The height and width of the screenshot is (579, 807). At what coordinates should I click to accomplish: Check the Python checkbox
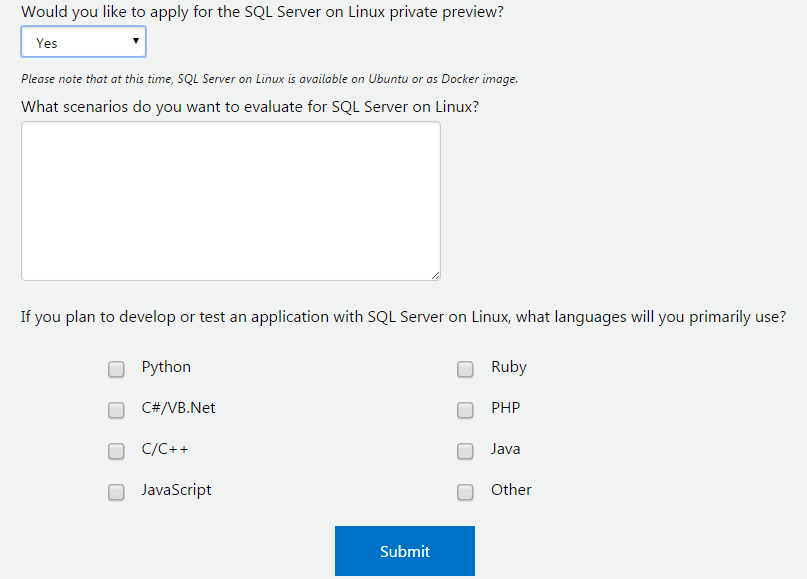[x=116, y=369]
